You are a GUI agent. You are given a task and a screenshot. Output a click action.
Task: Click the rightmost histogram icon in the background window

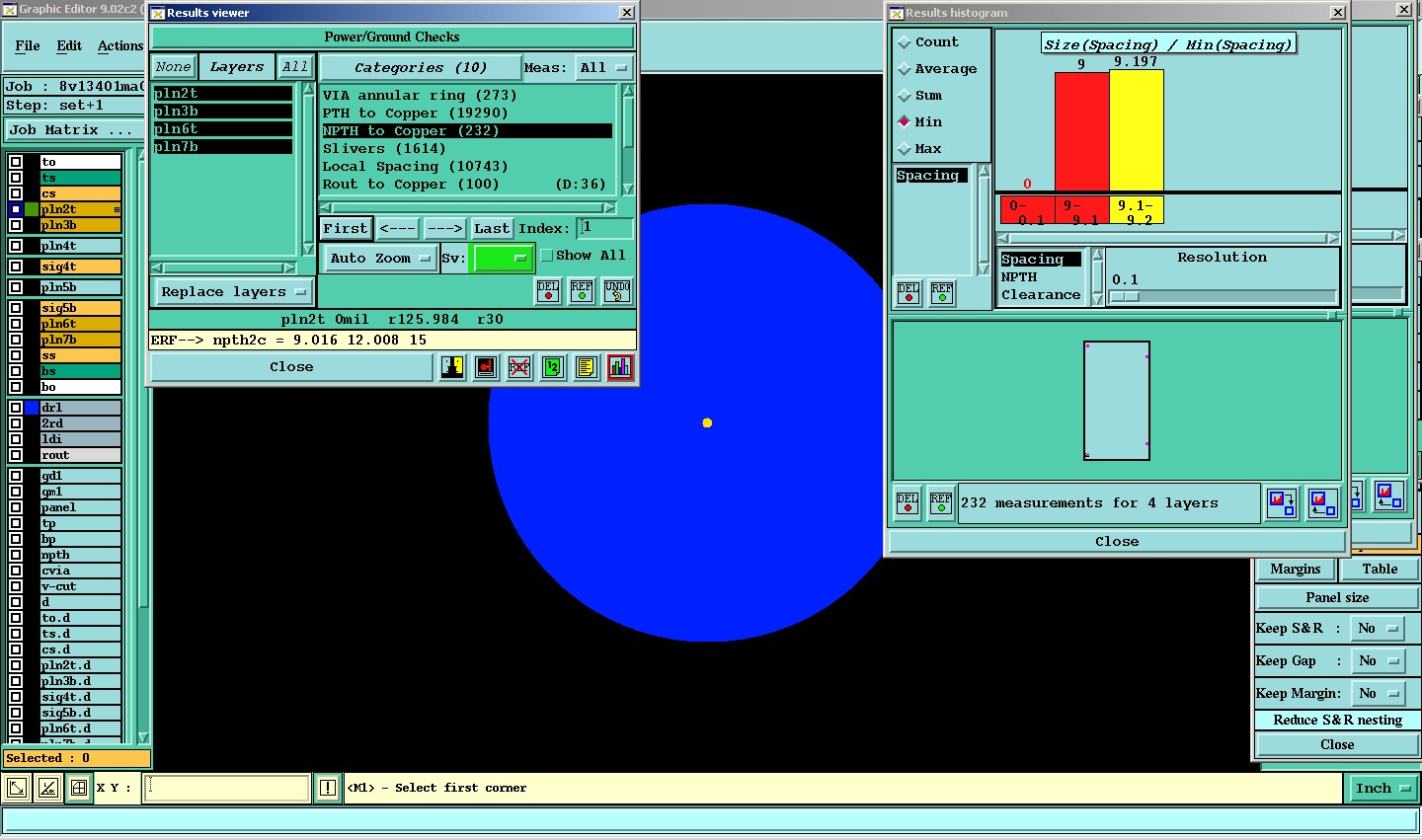1388,495
